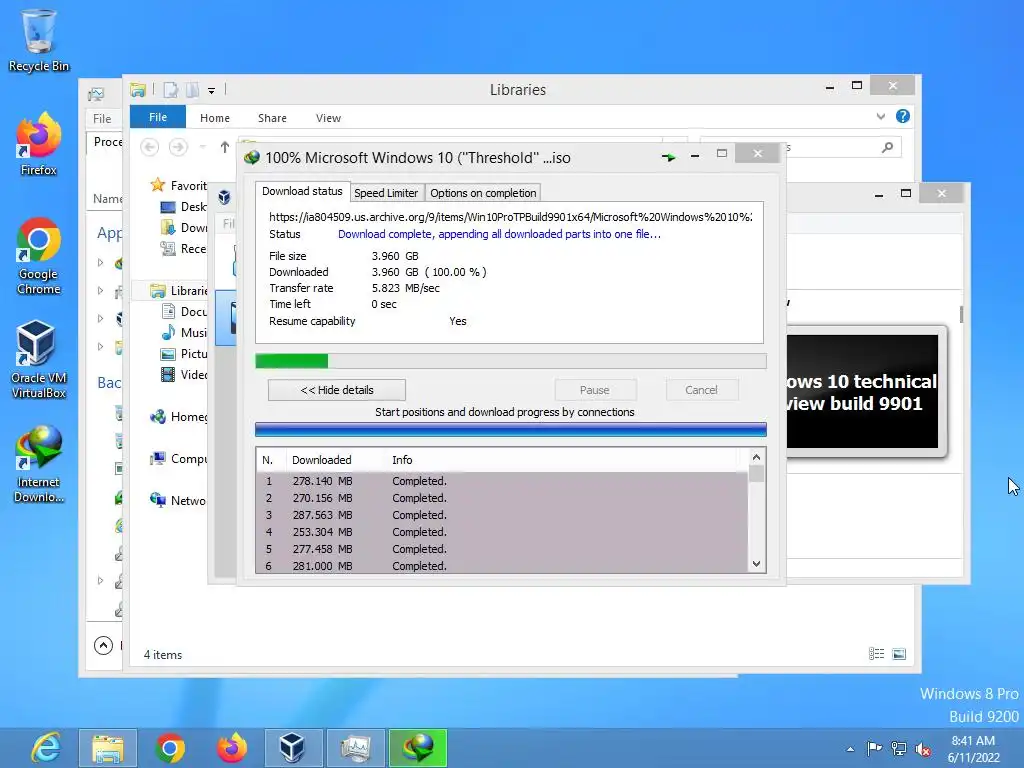
Task: Switch to details view icon in Libraries
Action: [876, 654]
